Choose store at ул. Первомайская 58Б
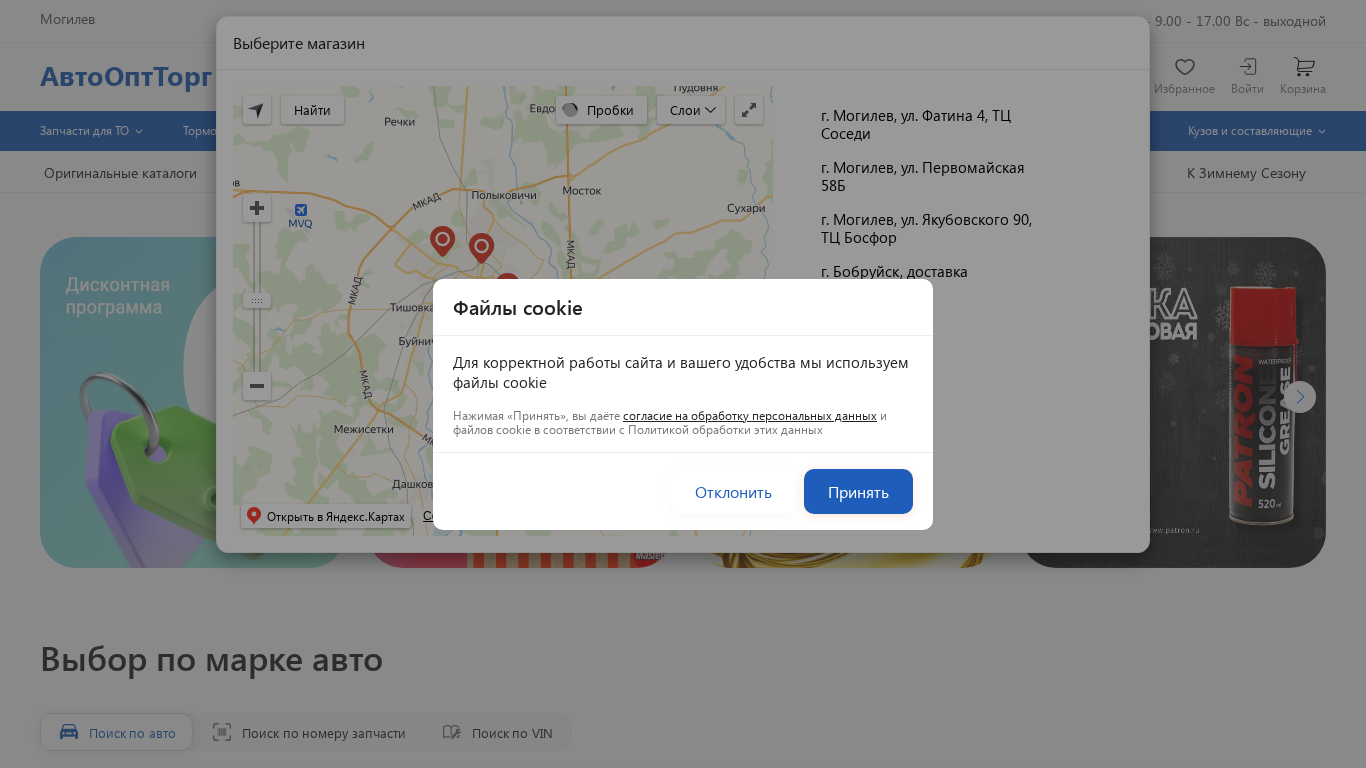The image size is (1366, 768). [922, 177]
